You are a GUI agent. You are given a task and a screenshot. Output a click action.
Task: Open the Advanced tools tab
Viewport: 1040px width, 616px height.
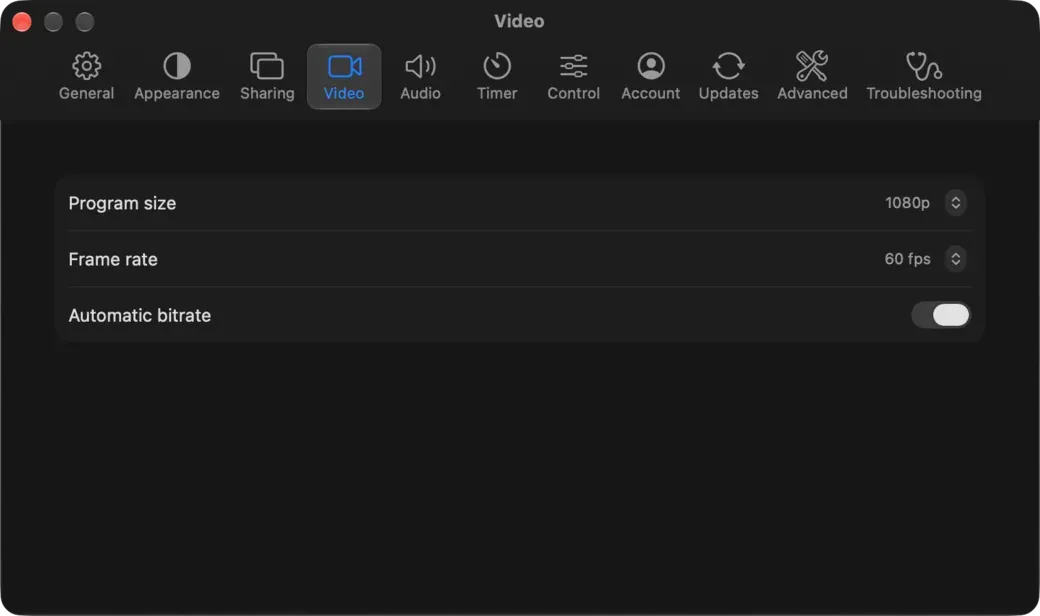pyautogui.click(x=812, y=77)
